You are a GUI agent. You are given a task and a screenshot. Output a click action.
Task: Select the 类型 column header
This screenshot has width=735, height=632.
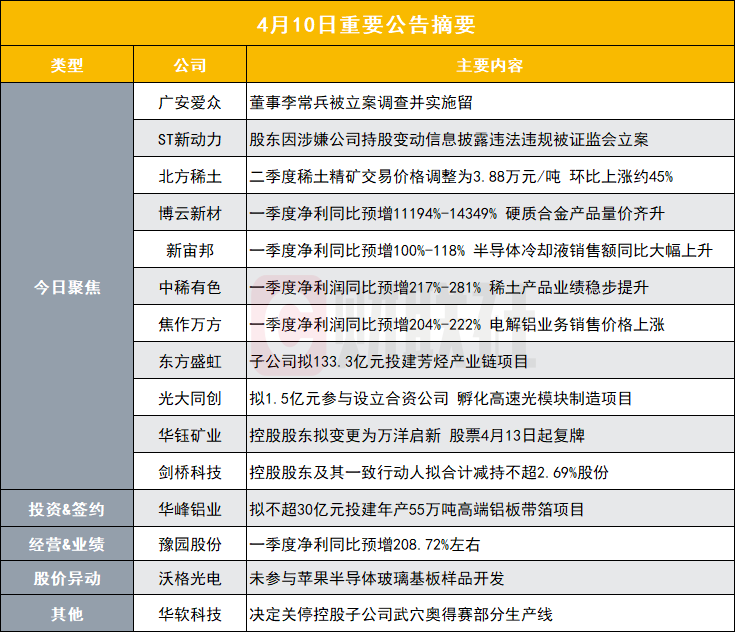click(x=67, y=65)
